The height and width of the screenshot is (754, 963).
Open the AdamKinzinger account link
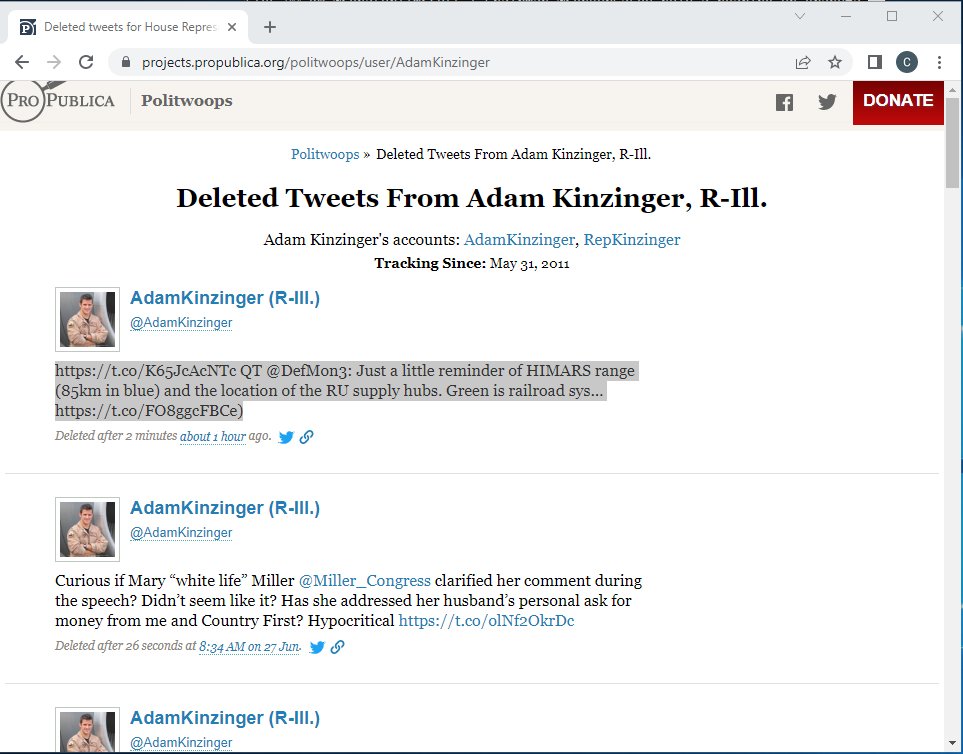tap(519, 239)
